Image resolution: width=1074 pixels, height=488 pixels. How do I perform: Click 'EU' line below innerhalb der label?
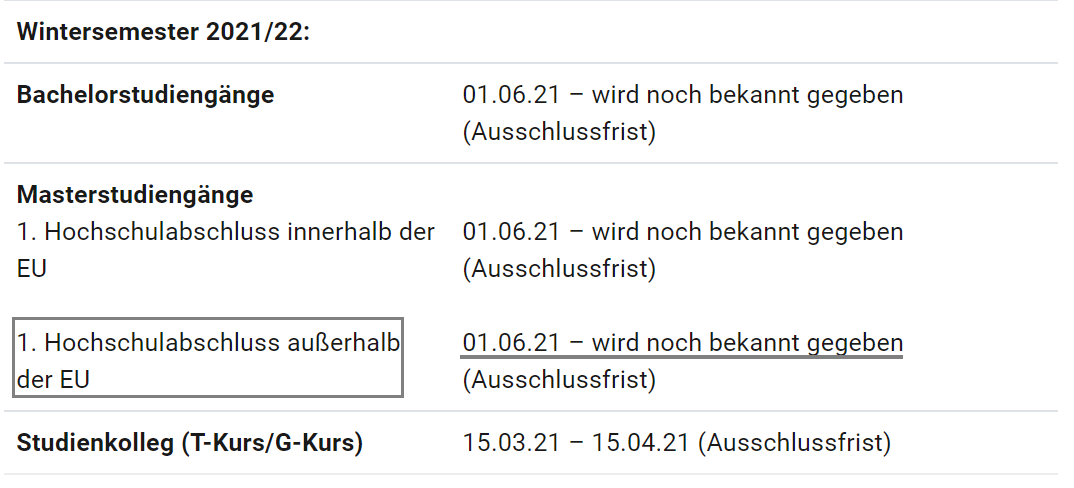(32, 269)
